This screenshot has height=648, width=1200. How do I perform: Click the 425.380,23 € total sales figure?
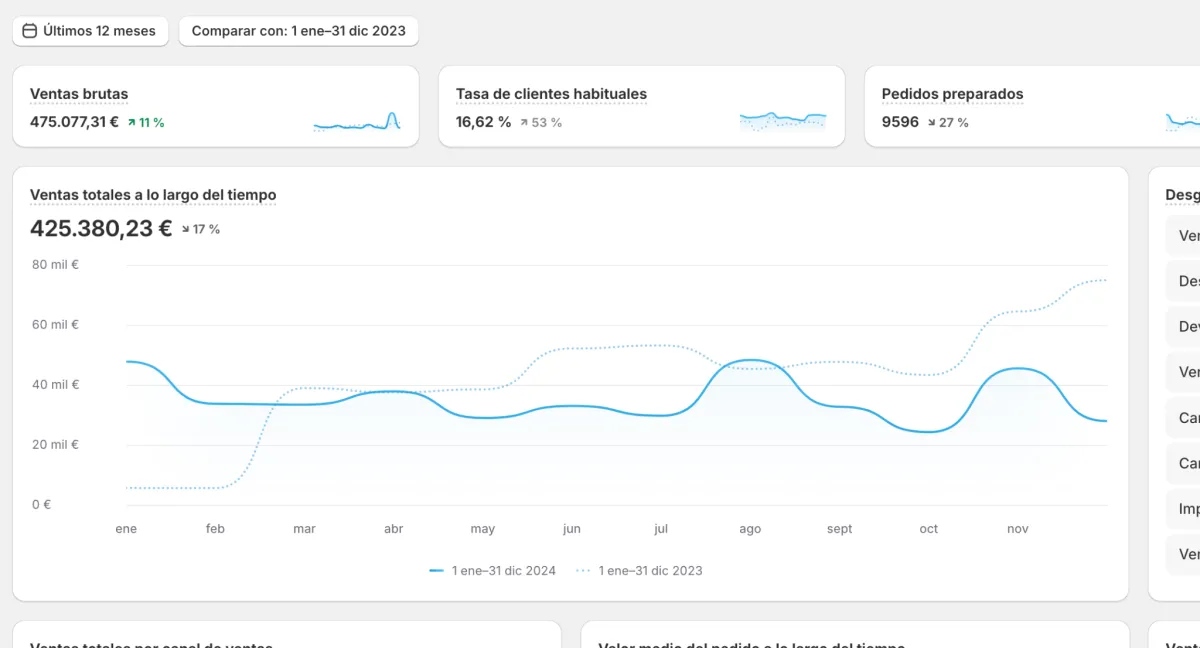point(101,228)
